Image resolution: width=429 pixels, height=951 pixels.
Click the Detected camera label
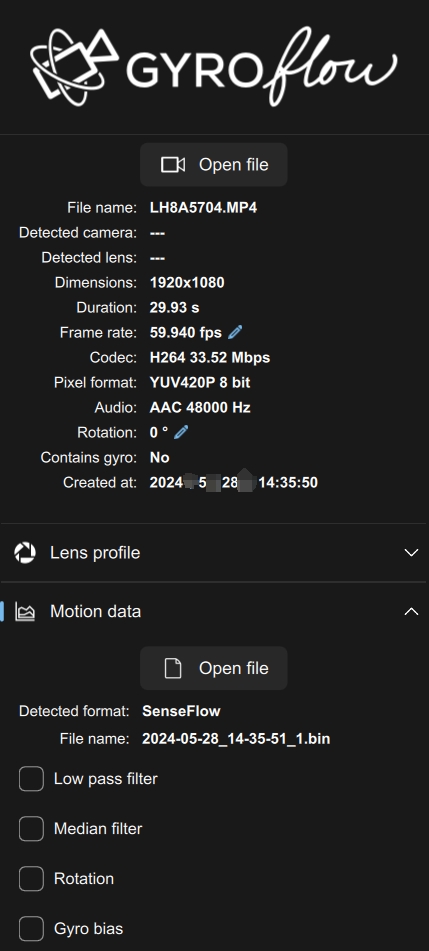(x=78, y=233)
